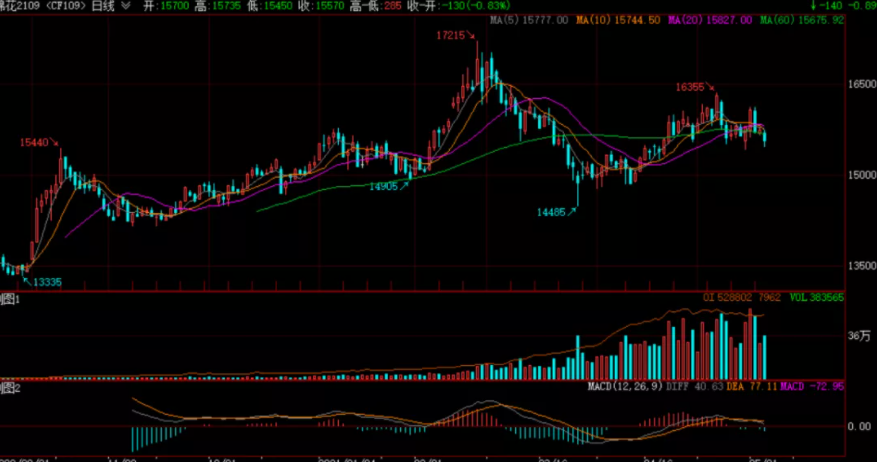Select the MA(60) green indicator label
877x462 pixels.
pos(801,20)
